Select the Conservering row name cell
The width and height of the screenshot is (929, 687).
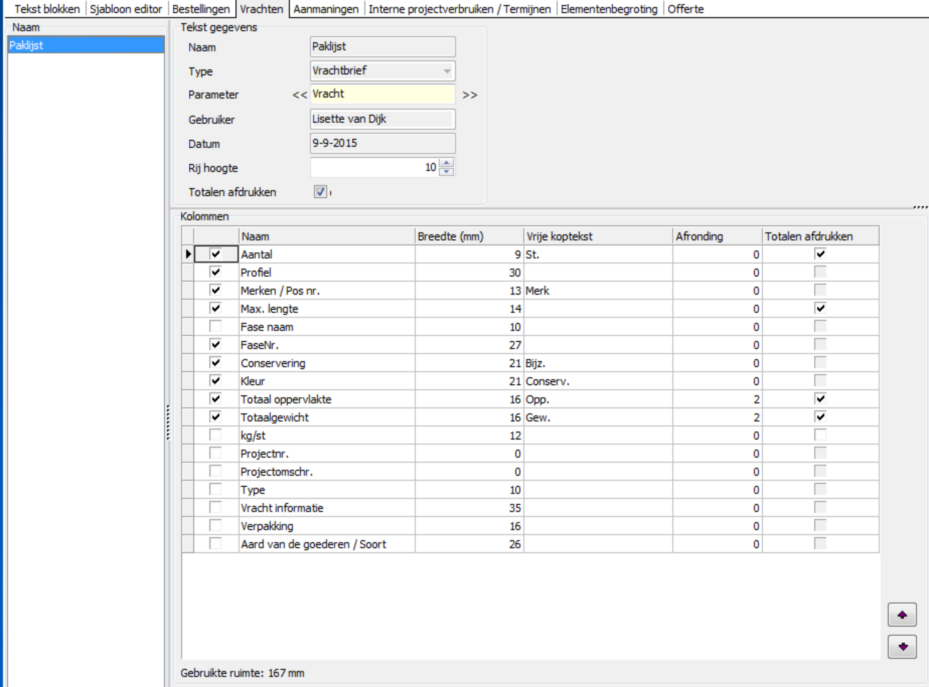point(326,363)
